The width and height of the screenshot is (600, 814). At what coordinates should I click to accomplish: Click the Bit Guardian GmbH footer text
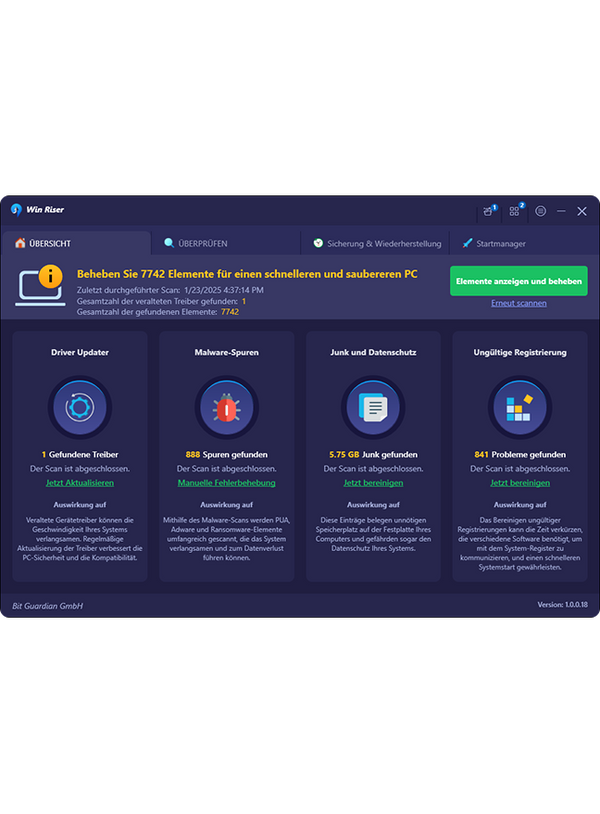[x=48, y=606]
